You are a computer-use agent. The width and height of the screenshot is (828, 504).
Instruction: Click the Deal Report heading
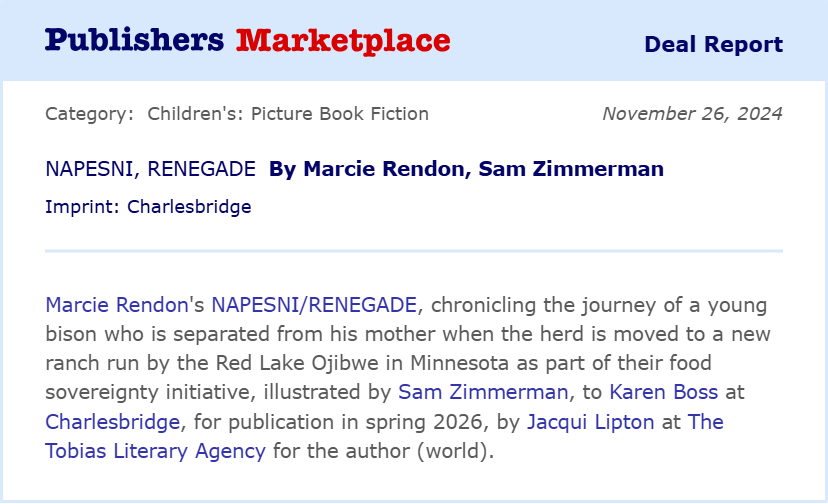713,44
